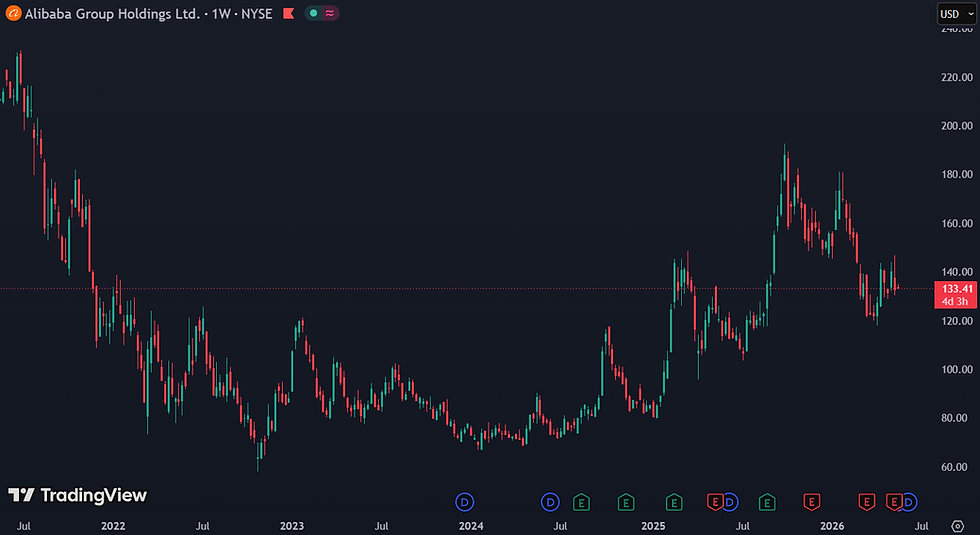Image resolution: width=980 pixels, height=535 pixels.
Task: Click the green market-open status dot
Action: click(x=314, y=13)
